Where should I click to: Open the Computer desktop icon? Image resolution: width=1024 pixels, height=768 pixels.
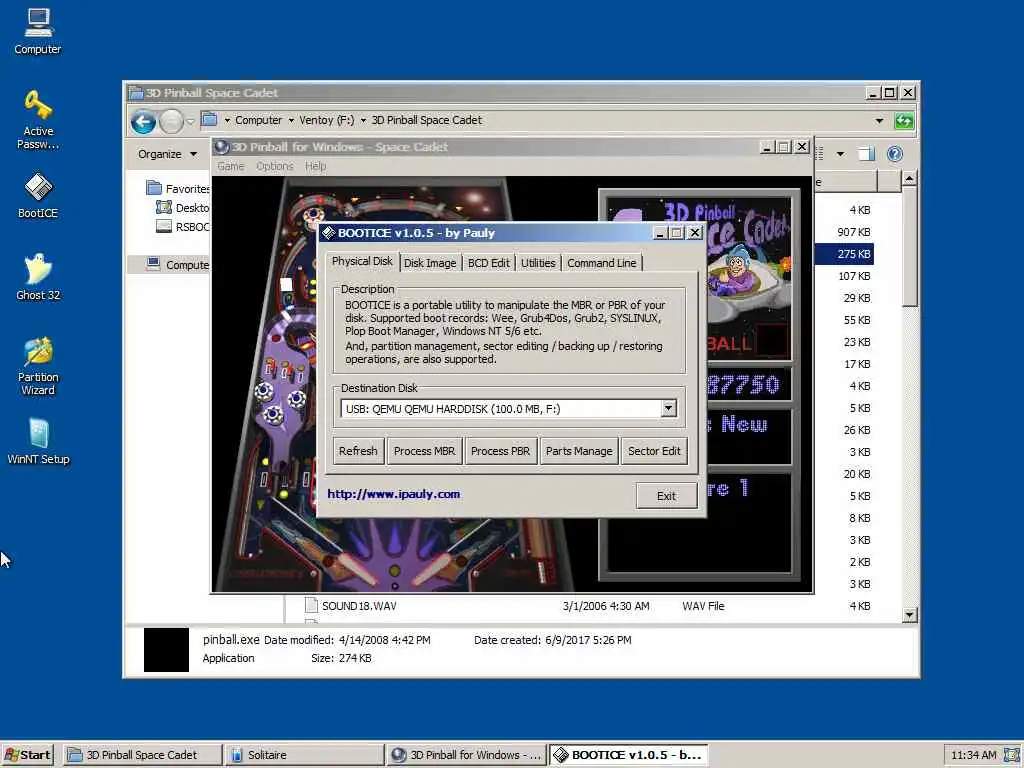(38, 31)
